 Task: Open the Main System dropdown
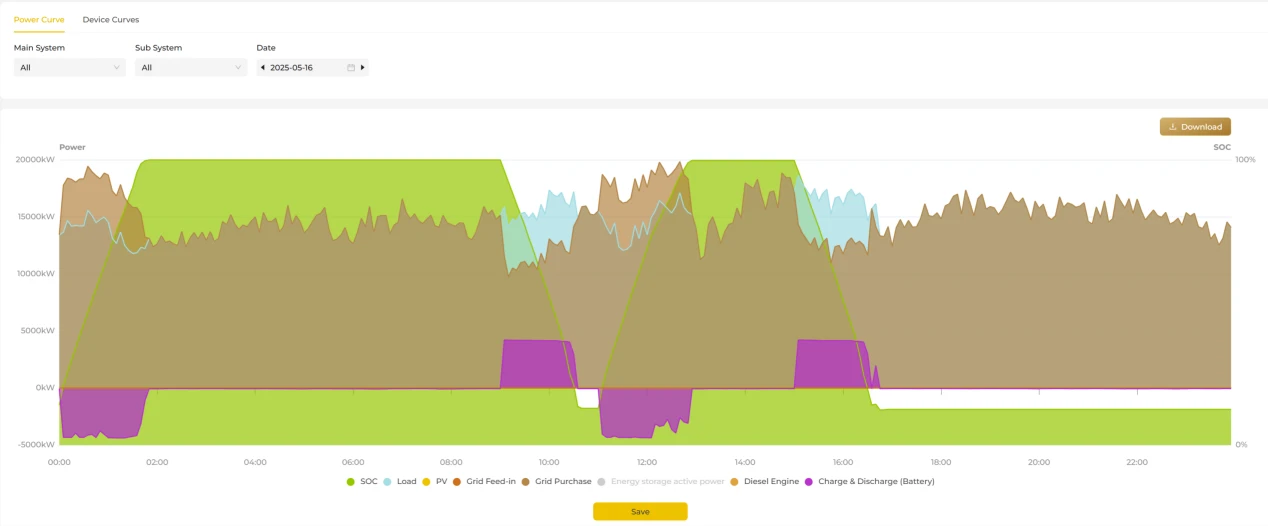(69, 68)
